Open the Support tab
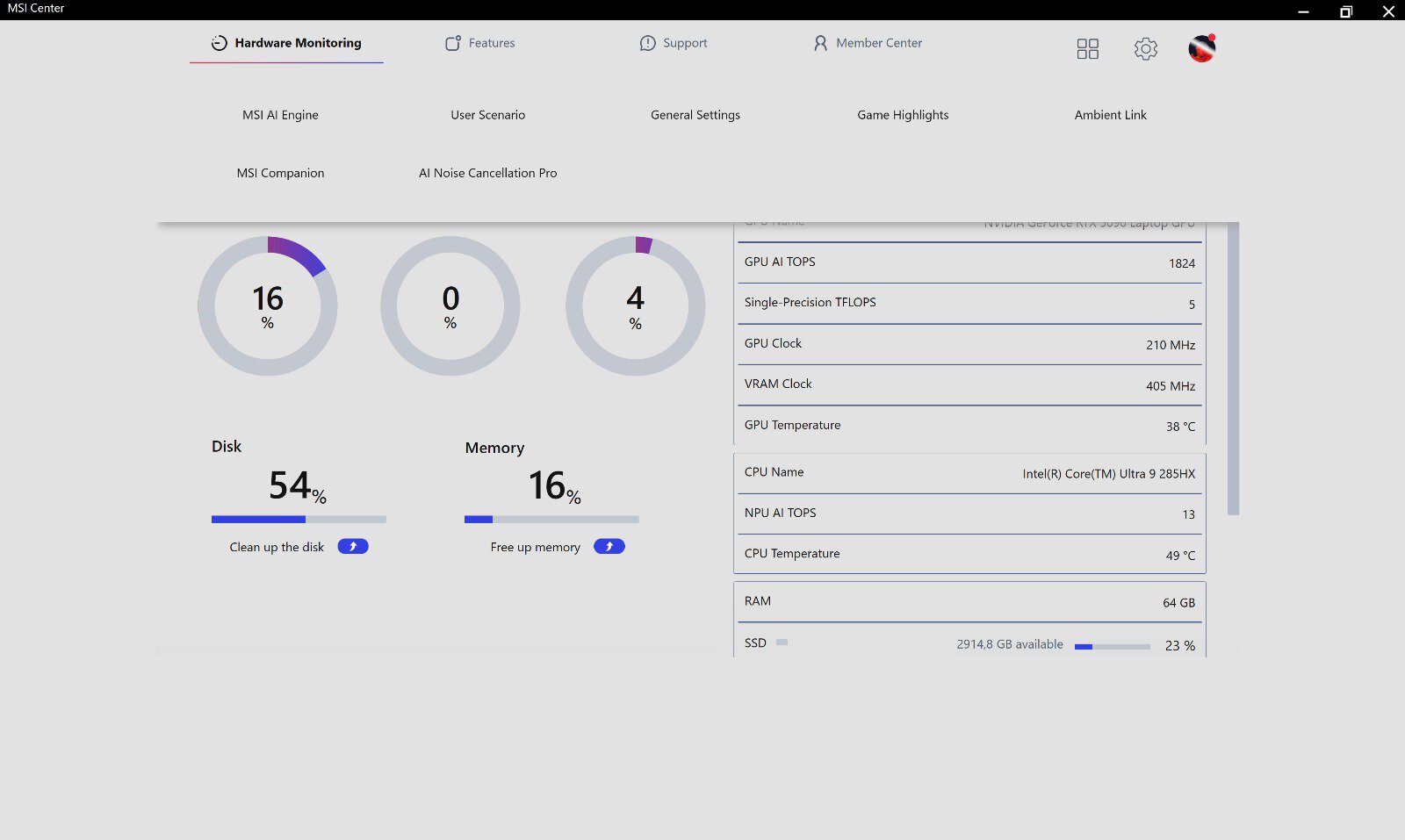 pos(674,43)
